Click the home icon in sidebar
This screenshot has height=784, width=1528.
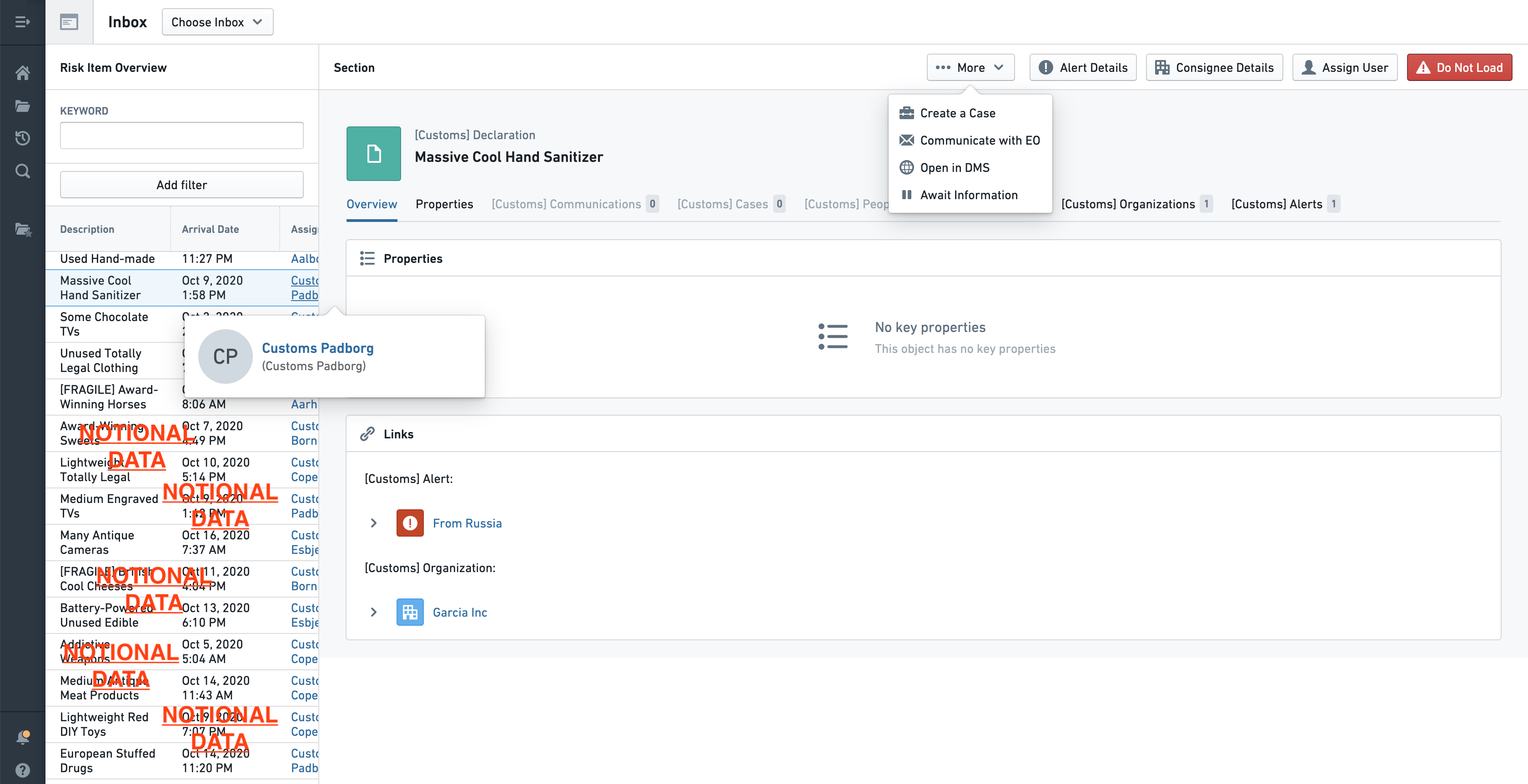[23, 73]
